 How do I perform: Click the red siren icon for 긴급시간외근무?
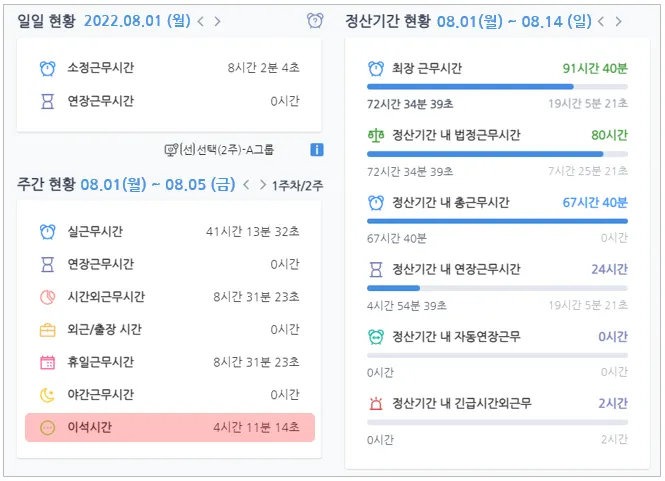tap(376, 403)
